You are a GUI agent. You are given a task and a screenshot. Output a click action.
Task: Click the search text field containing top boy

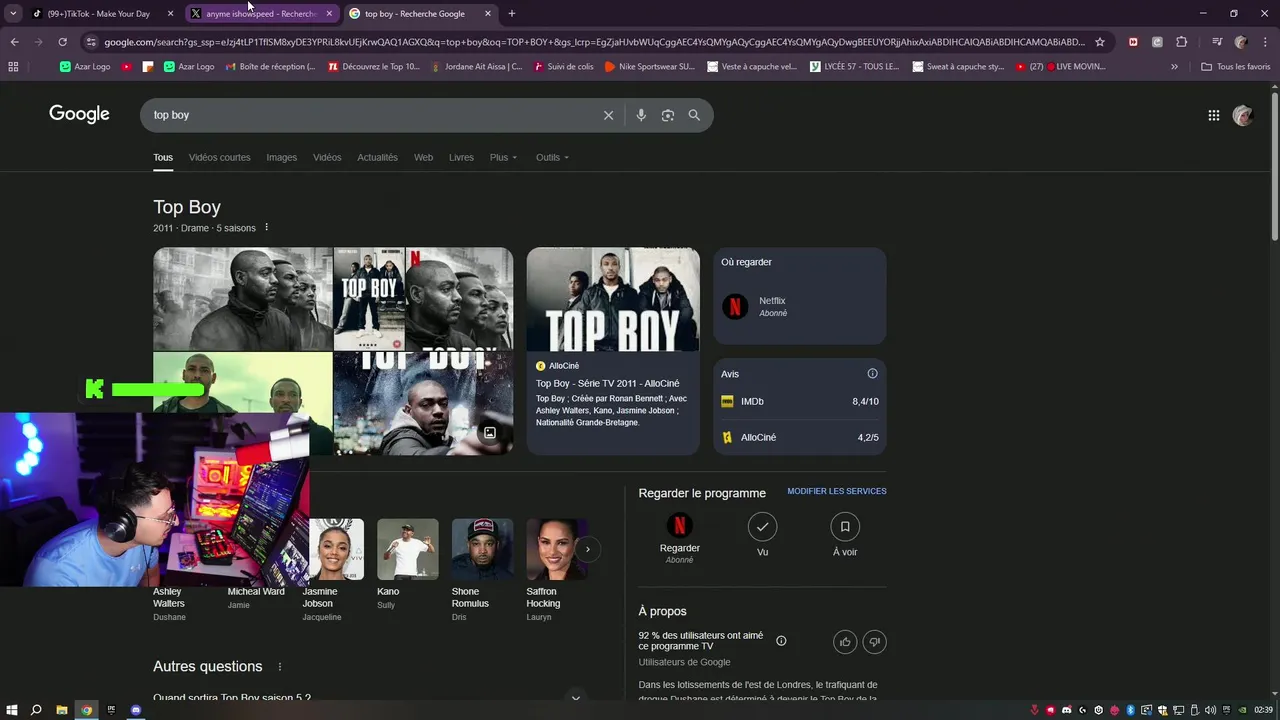[370, 115]
